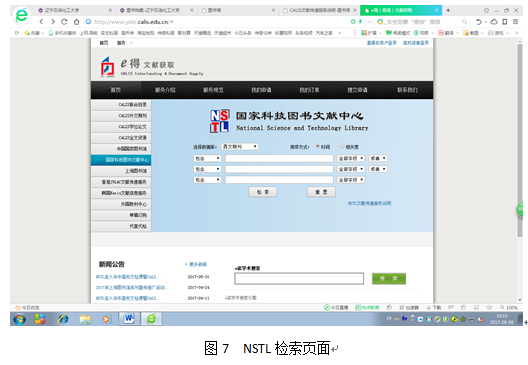Open a new tab with plus icon
This screenshot has width=528, height=365.
(448, 10)
